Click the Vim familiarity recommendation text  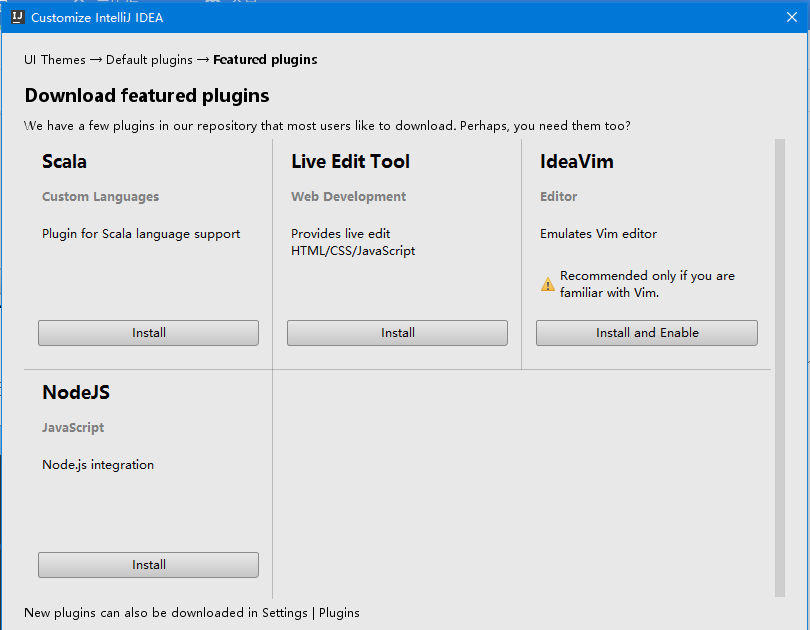tap(647, 284)
